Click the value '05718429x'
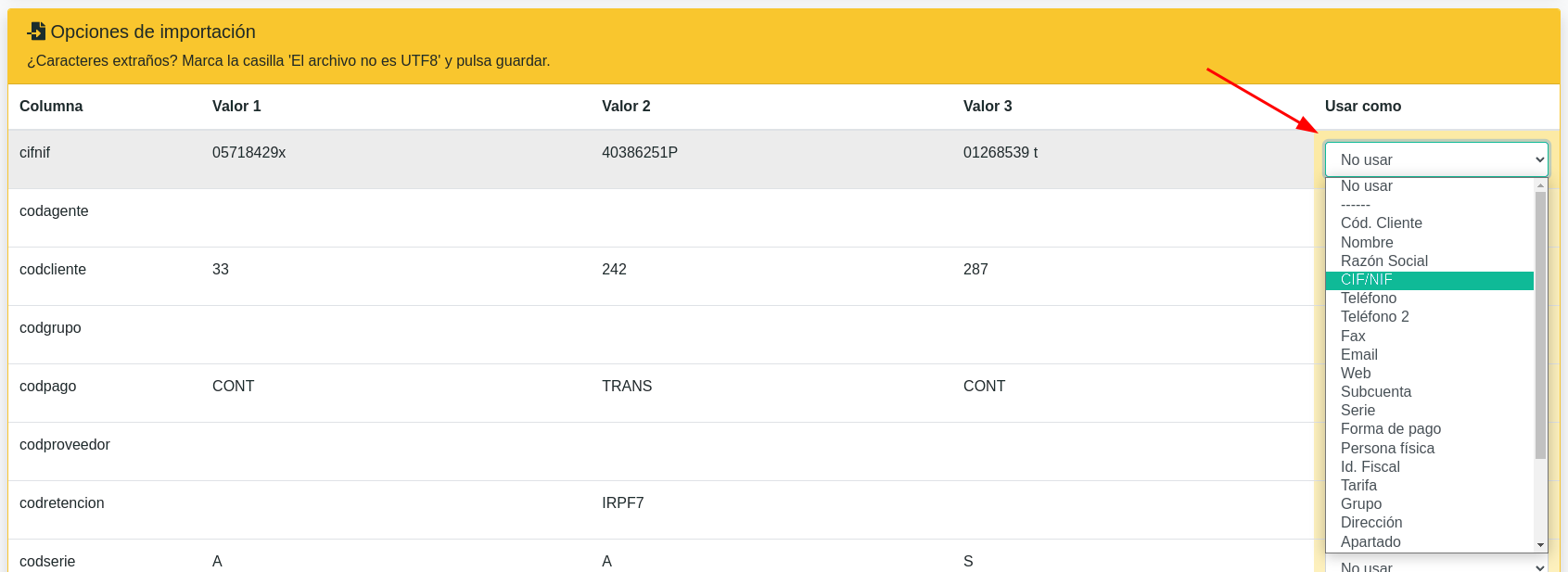 coord(249,153)
